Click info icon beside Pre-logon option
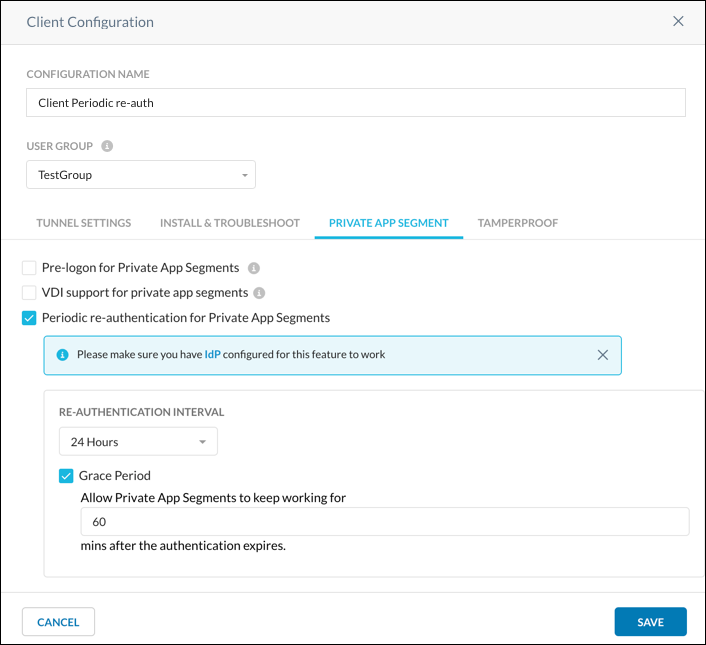 254,268
